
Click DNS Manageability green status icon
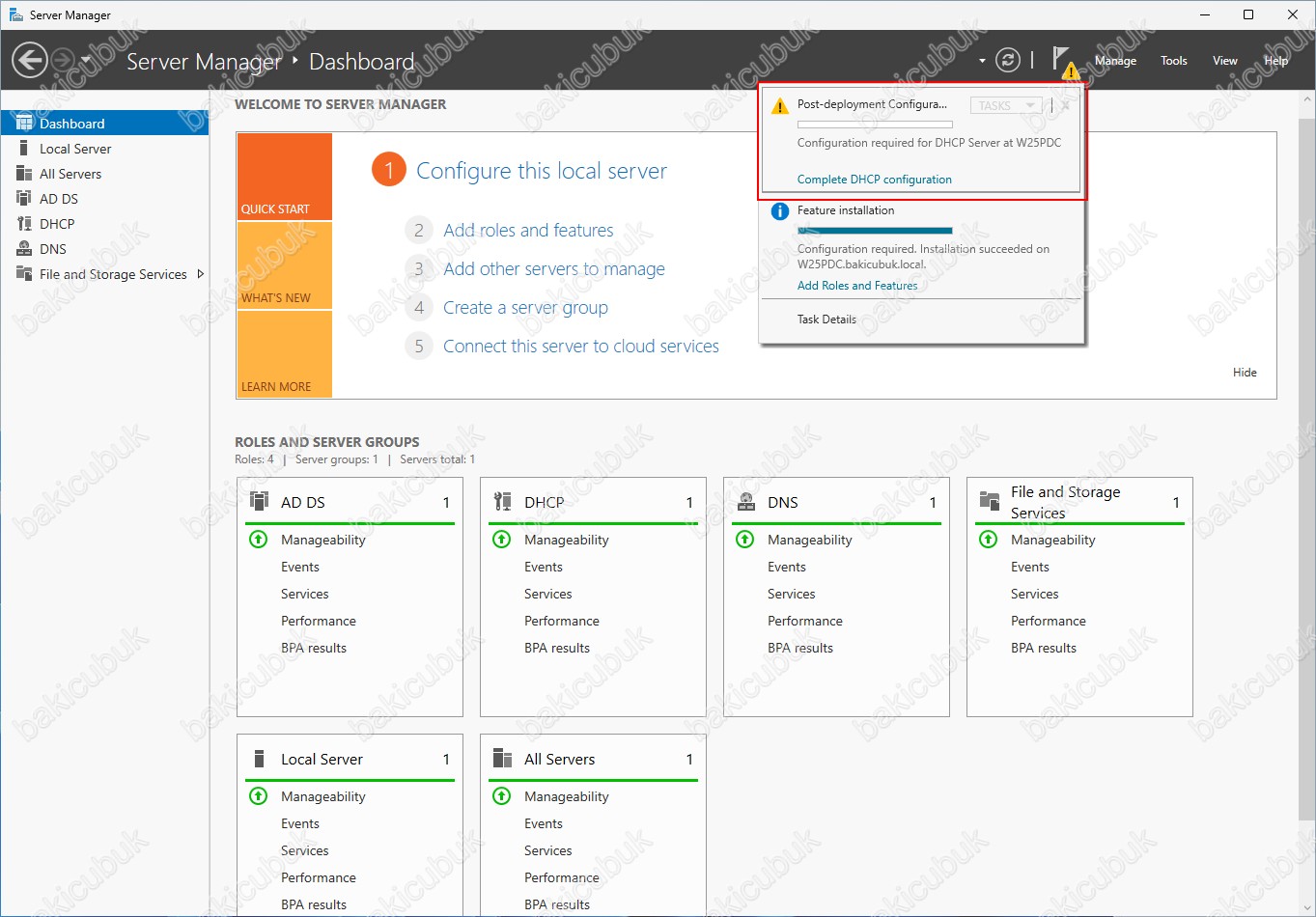745,539
